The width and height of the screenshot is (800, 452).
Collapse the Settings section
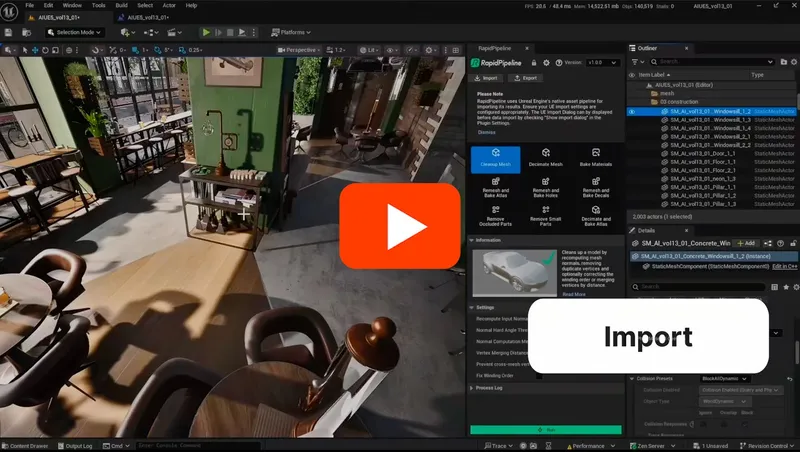click(x=472, y=307)
